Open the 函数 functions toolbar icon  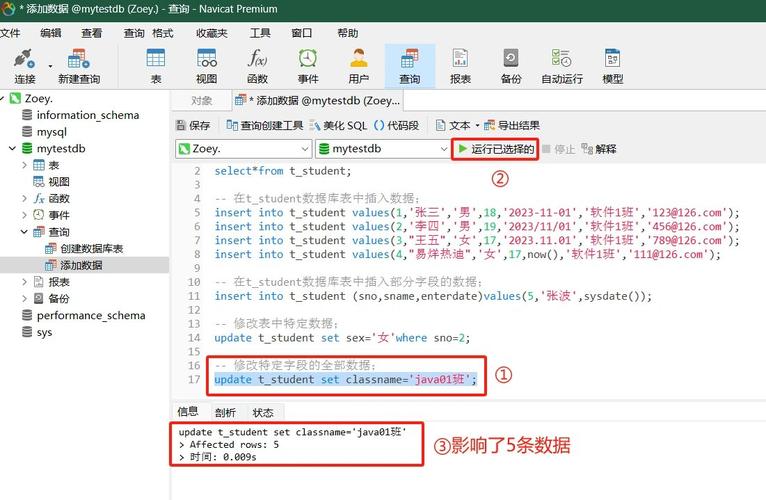[x=257, y=66]
